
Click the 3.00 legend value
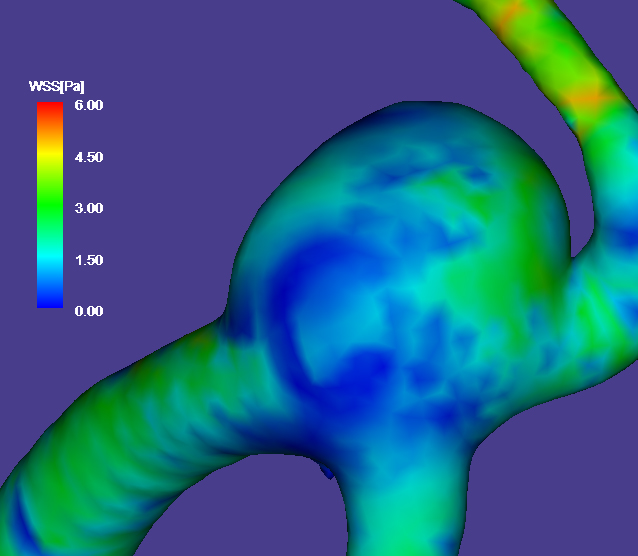(89, 208)
